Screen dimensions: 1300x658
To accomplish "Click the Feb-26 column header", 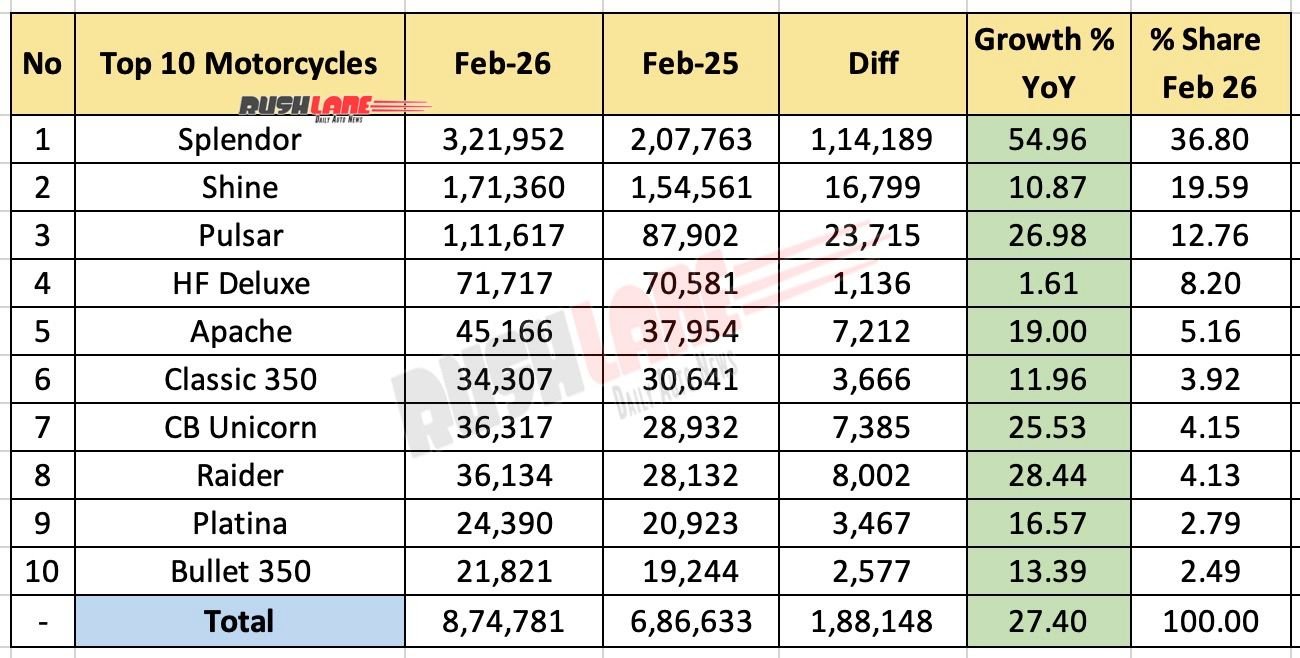I will pyautogui.click(x=503, y=64).
